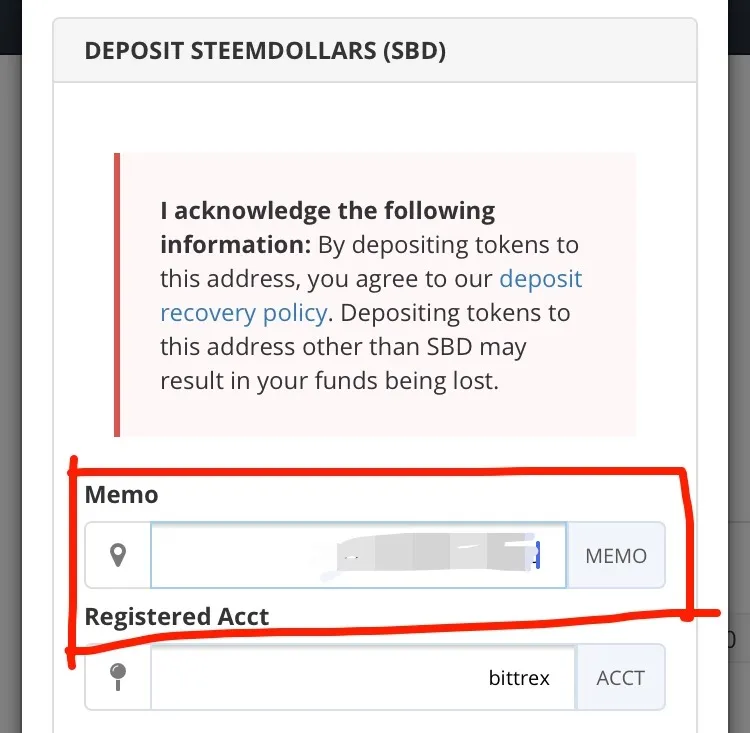Click the 'Registered Acct' field label
The height and width of the screenshot is (733, 750).
pyautogui.click(x=176, y=616)
